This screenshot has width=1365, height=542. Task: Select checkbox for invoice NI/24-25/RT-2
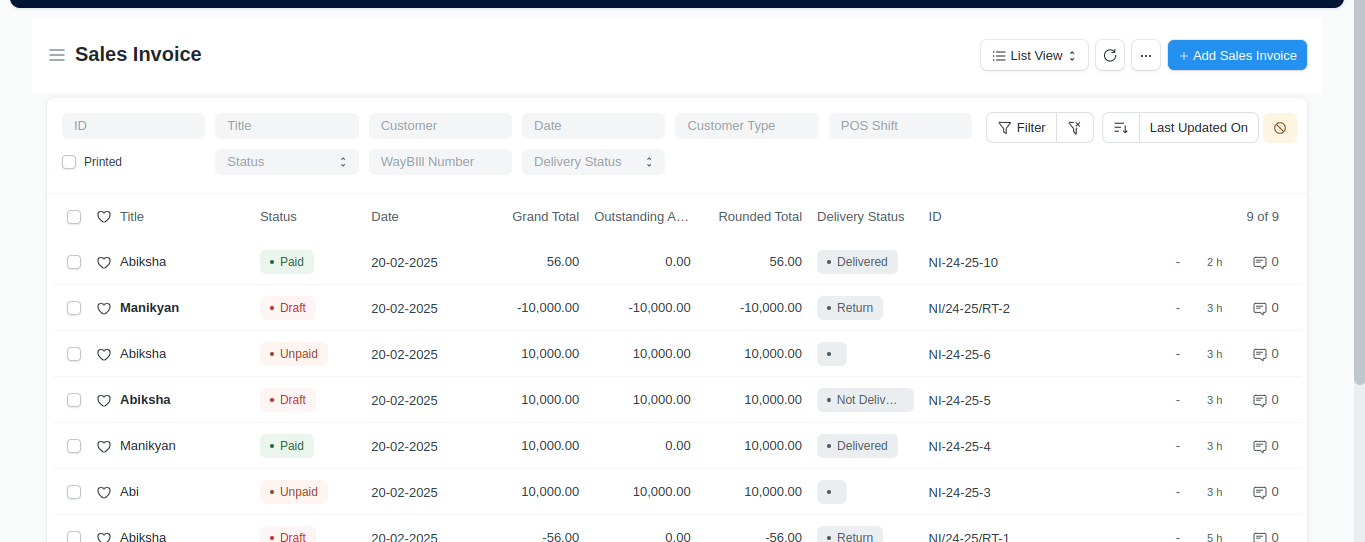tap(74, 308)
